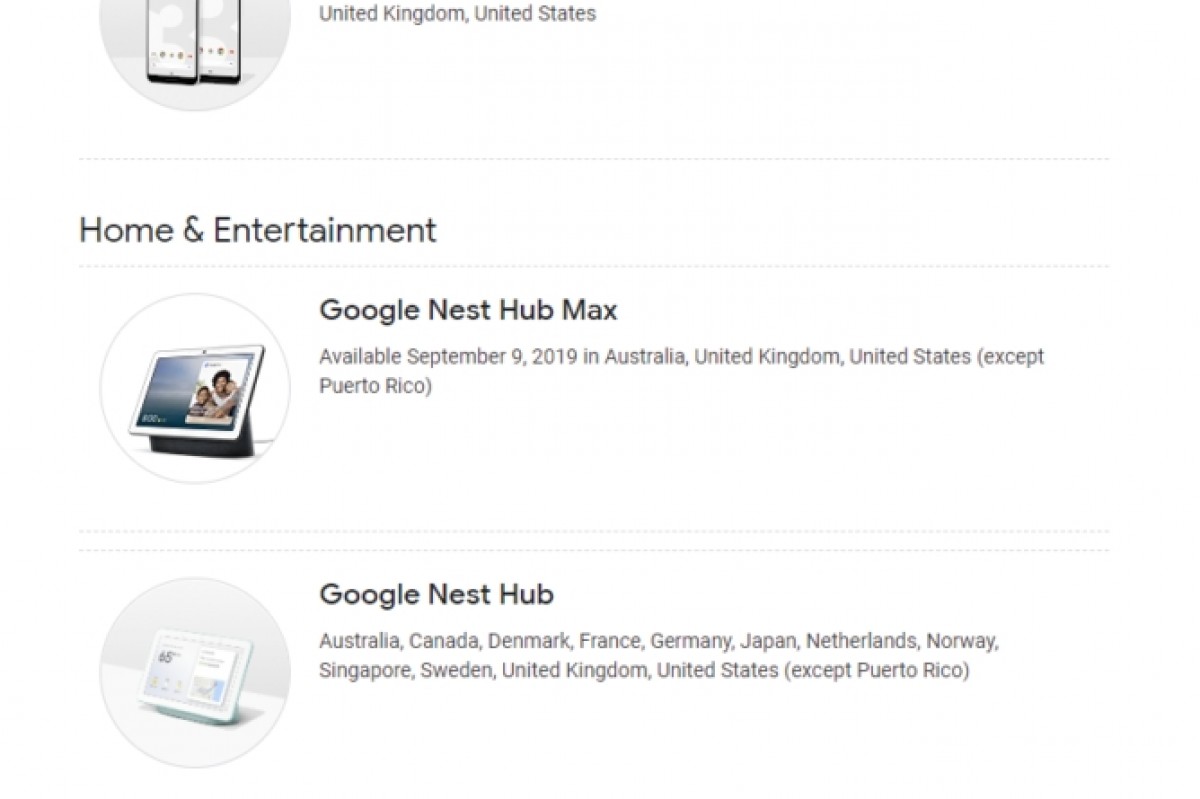Screen dimensions: 1200x799
Task: Click "Norway" in the Nest Hub countries
Action: (961, 640)
